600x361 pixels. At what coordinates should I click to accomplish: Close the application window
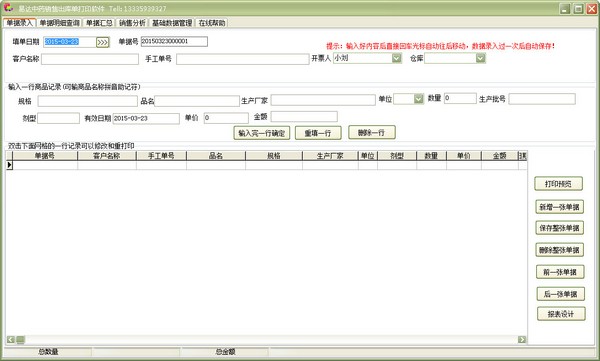592,9
